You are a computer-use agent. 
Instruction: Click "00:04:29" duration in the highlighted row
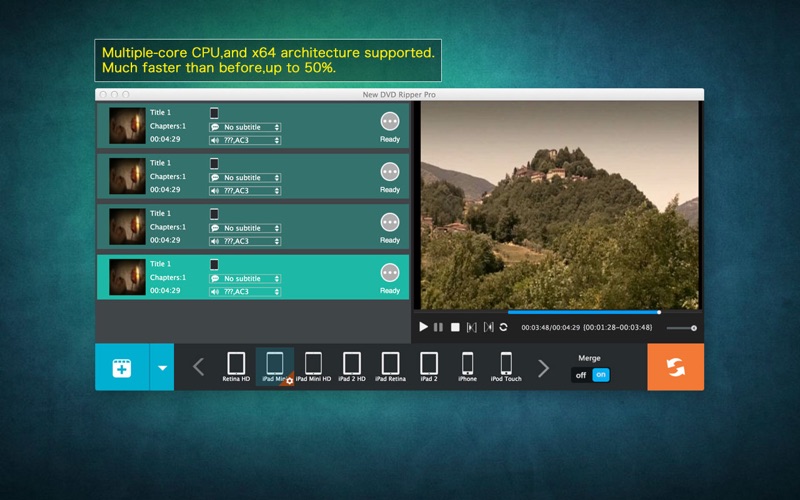(x=165, y=291)
